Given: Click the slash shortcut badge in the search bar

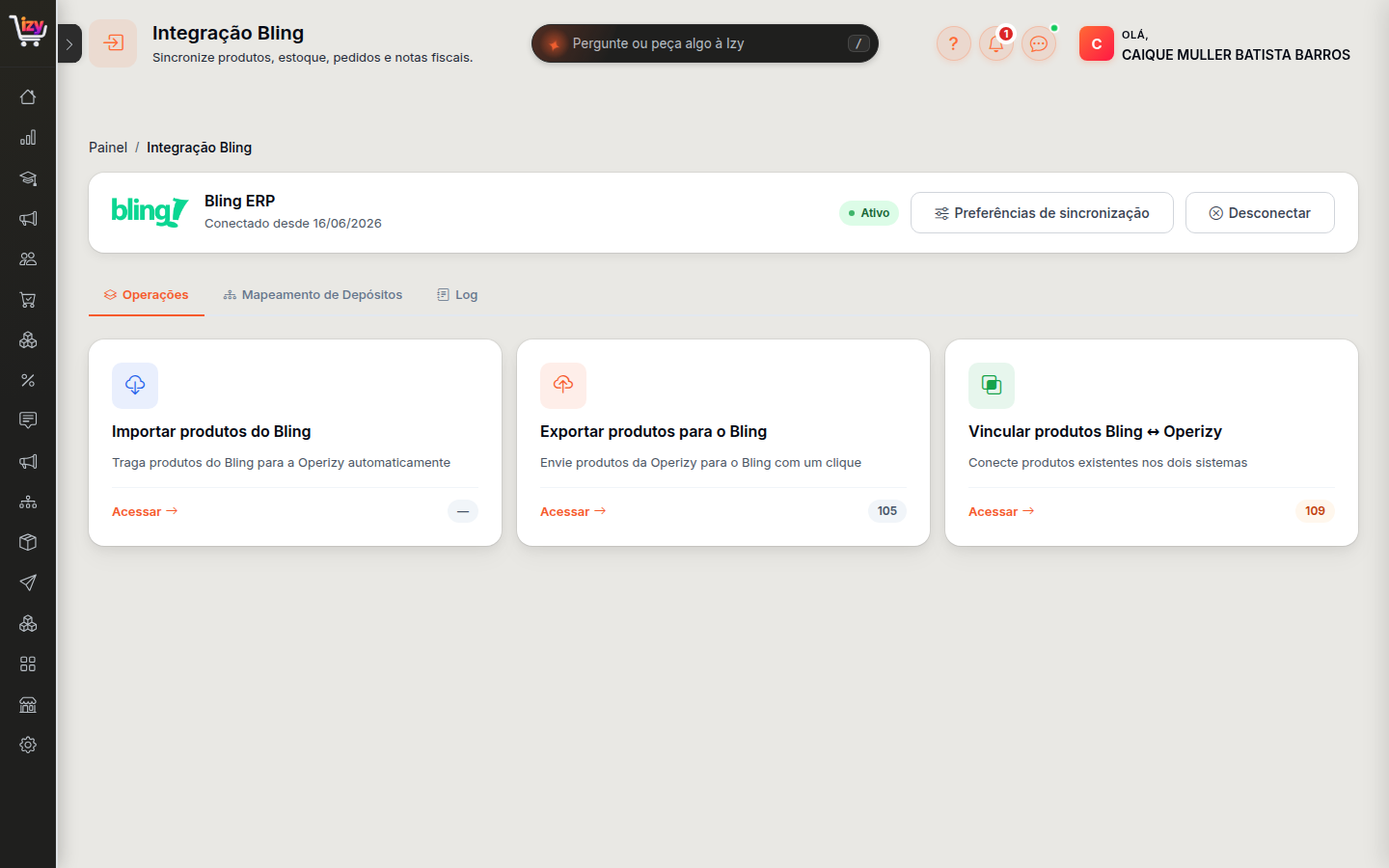Looking at the screenshot, I should (x=858, y=43).
